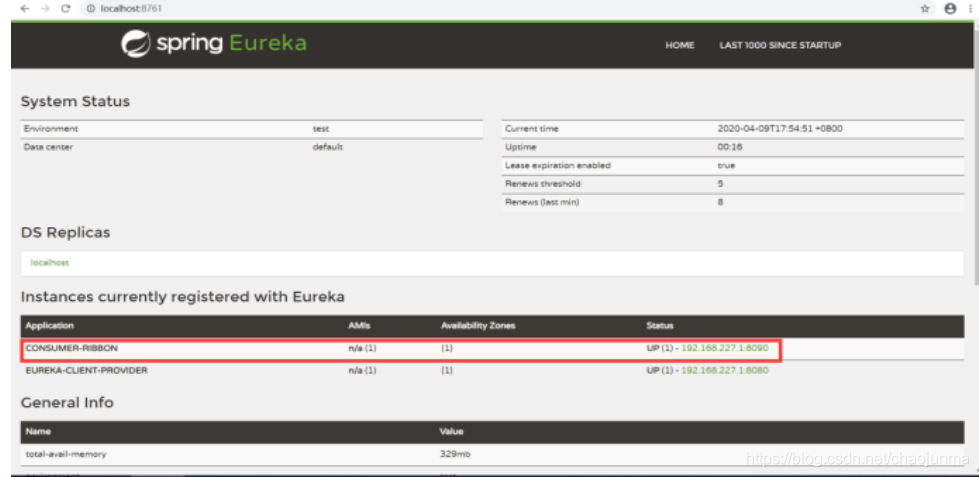
Task: Select the Renews (last min) label
Action: pyautogui.click(x=541, y=202)
